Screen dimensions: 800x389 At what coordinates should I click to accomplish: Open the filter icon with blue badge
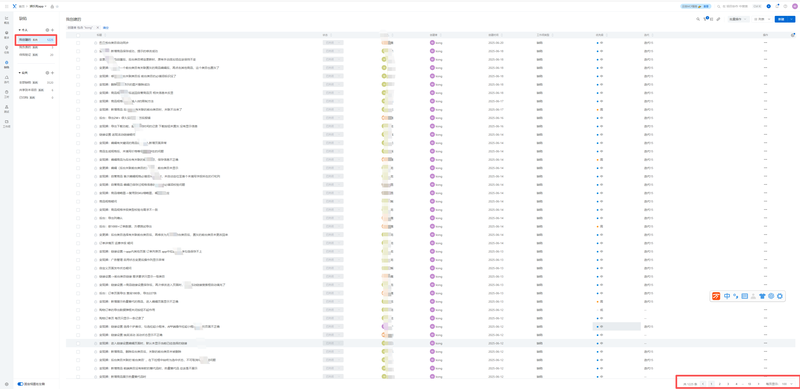click(705, 19)
